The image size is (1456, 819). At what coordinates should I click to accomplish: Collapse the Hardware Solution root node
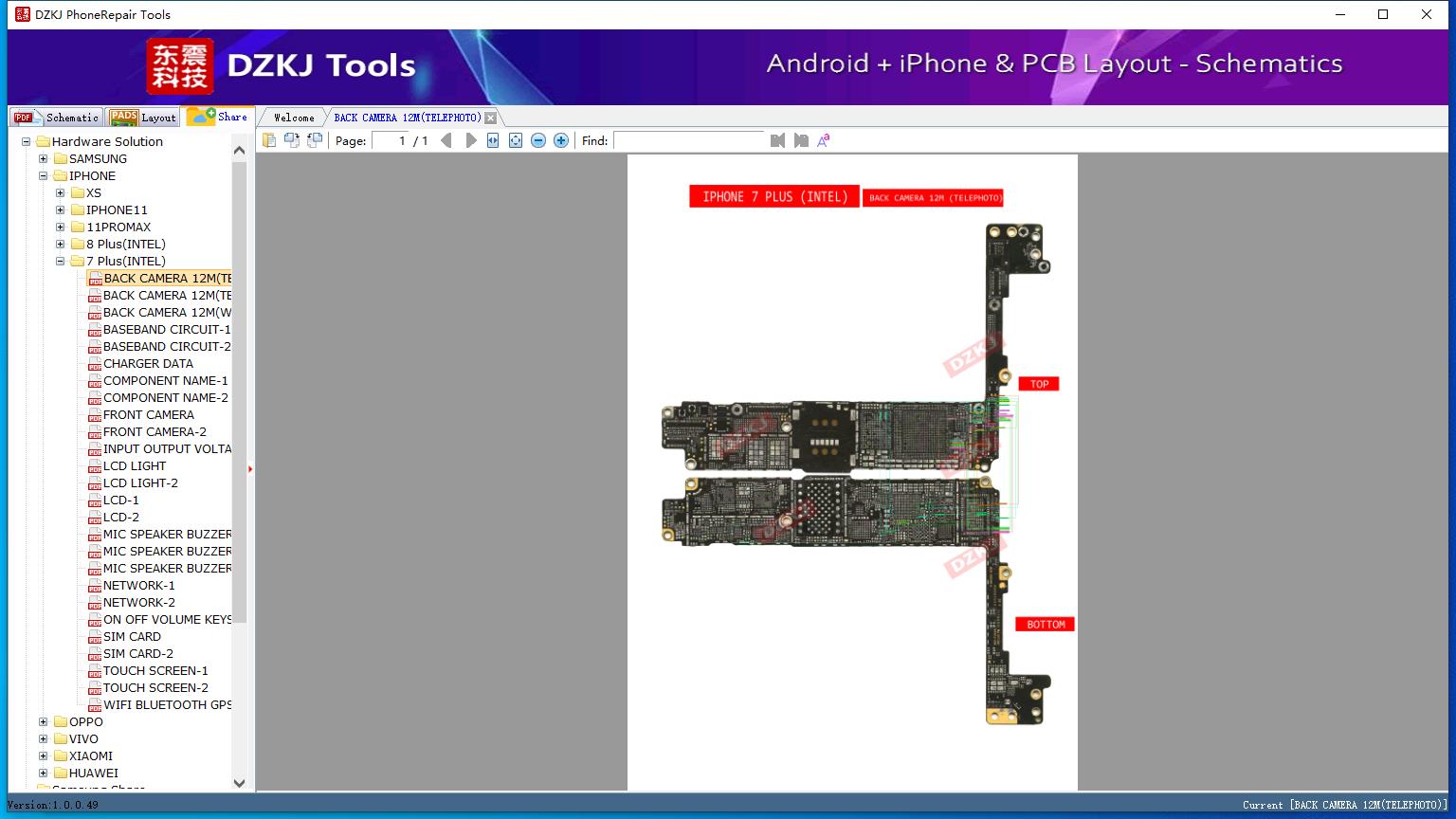pyautogui.click(x=27, y=141)
